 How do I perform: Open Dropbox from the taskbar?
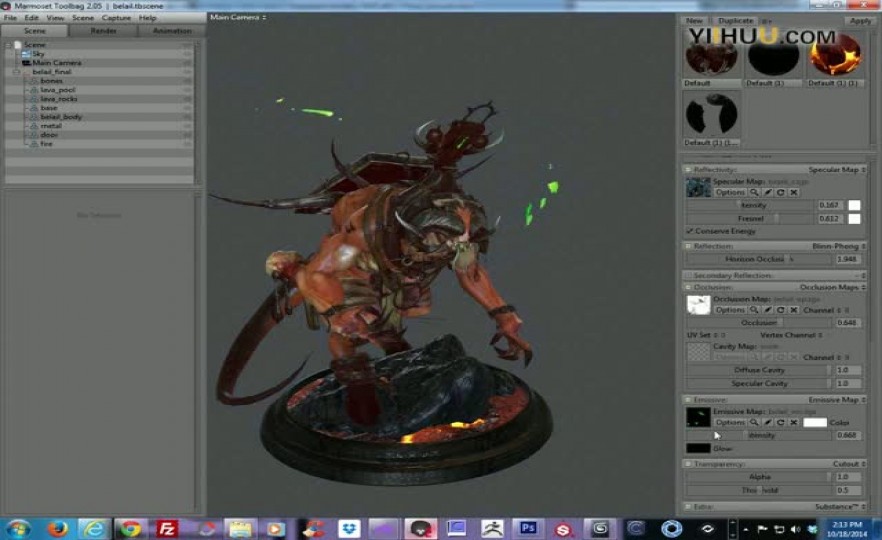click(x=349, y=529)
